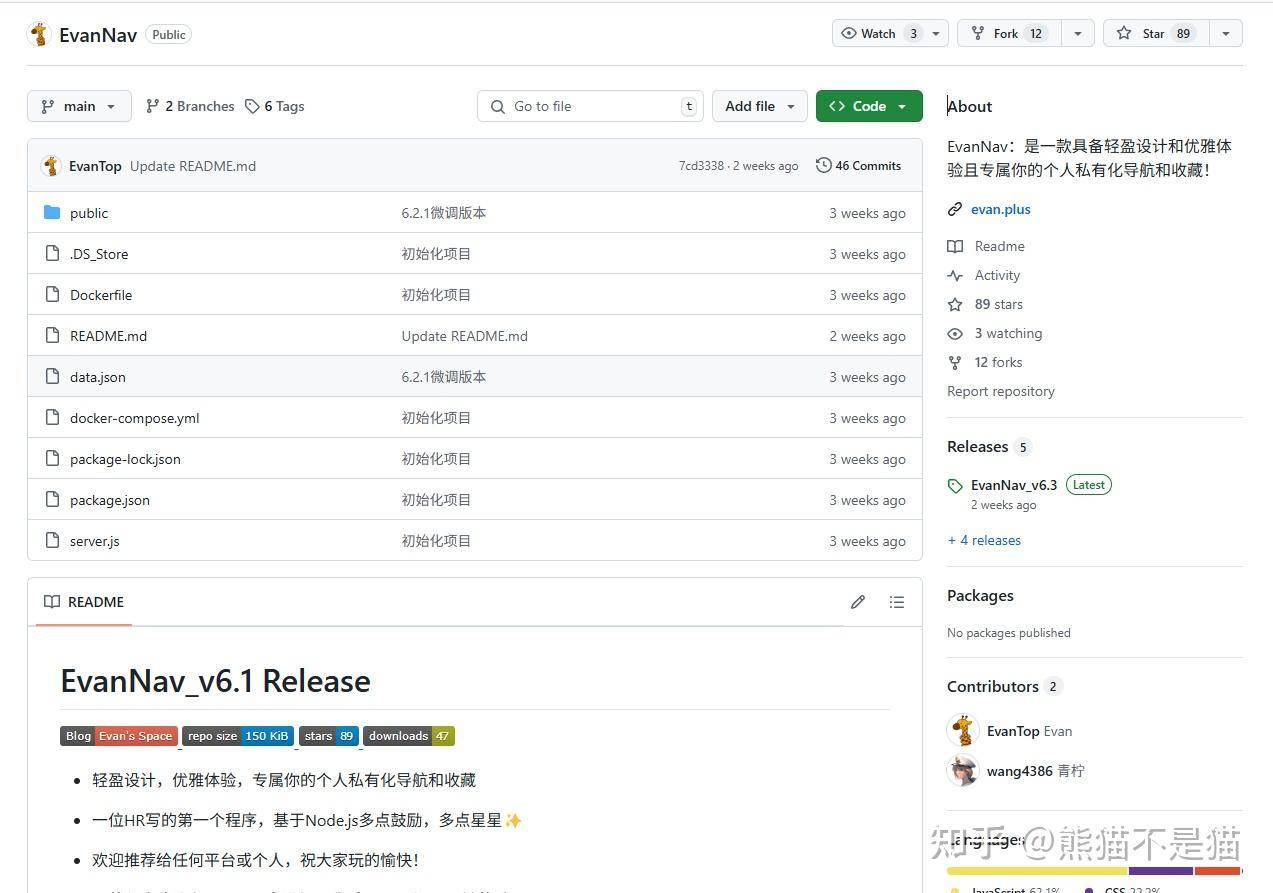Click the public folder icon
This screenshot has width=1273, height=893.
[52, 212]
